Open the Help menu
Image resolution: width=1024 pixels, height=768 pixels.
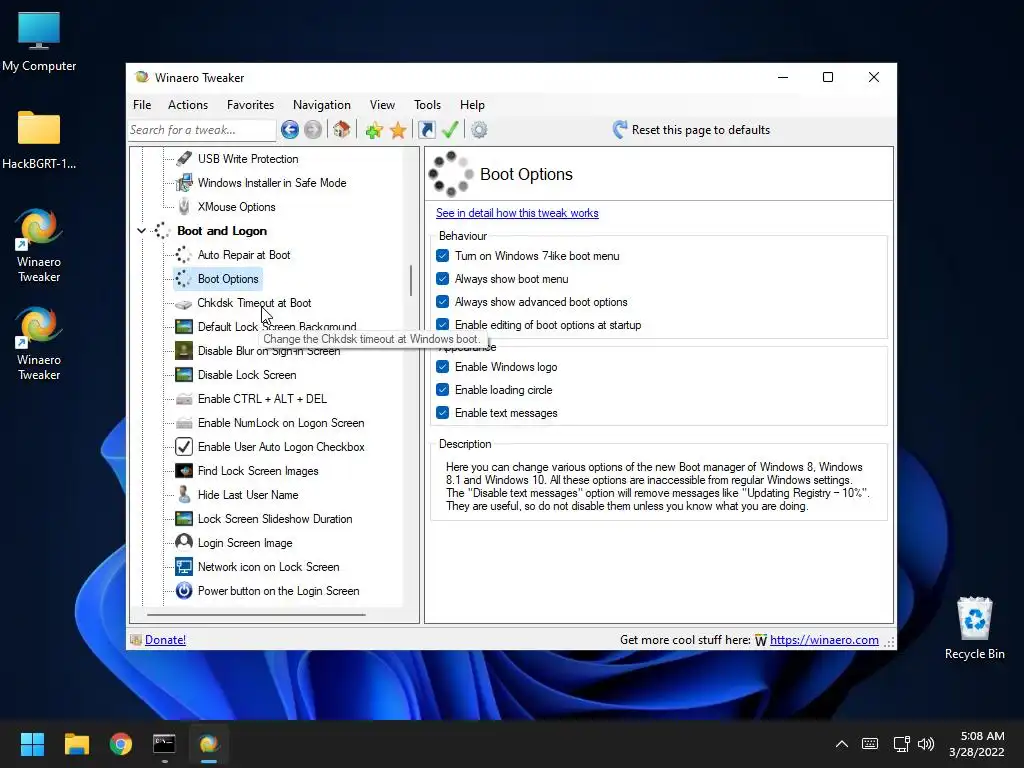click(x=472, y=104)
